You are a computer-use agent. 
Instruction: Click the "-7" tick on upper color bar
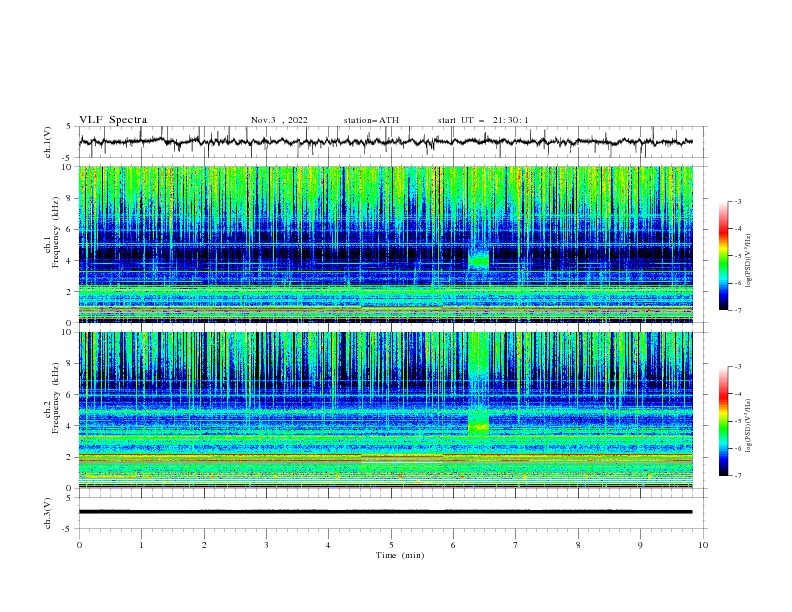tap(737, 310)
